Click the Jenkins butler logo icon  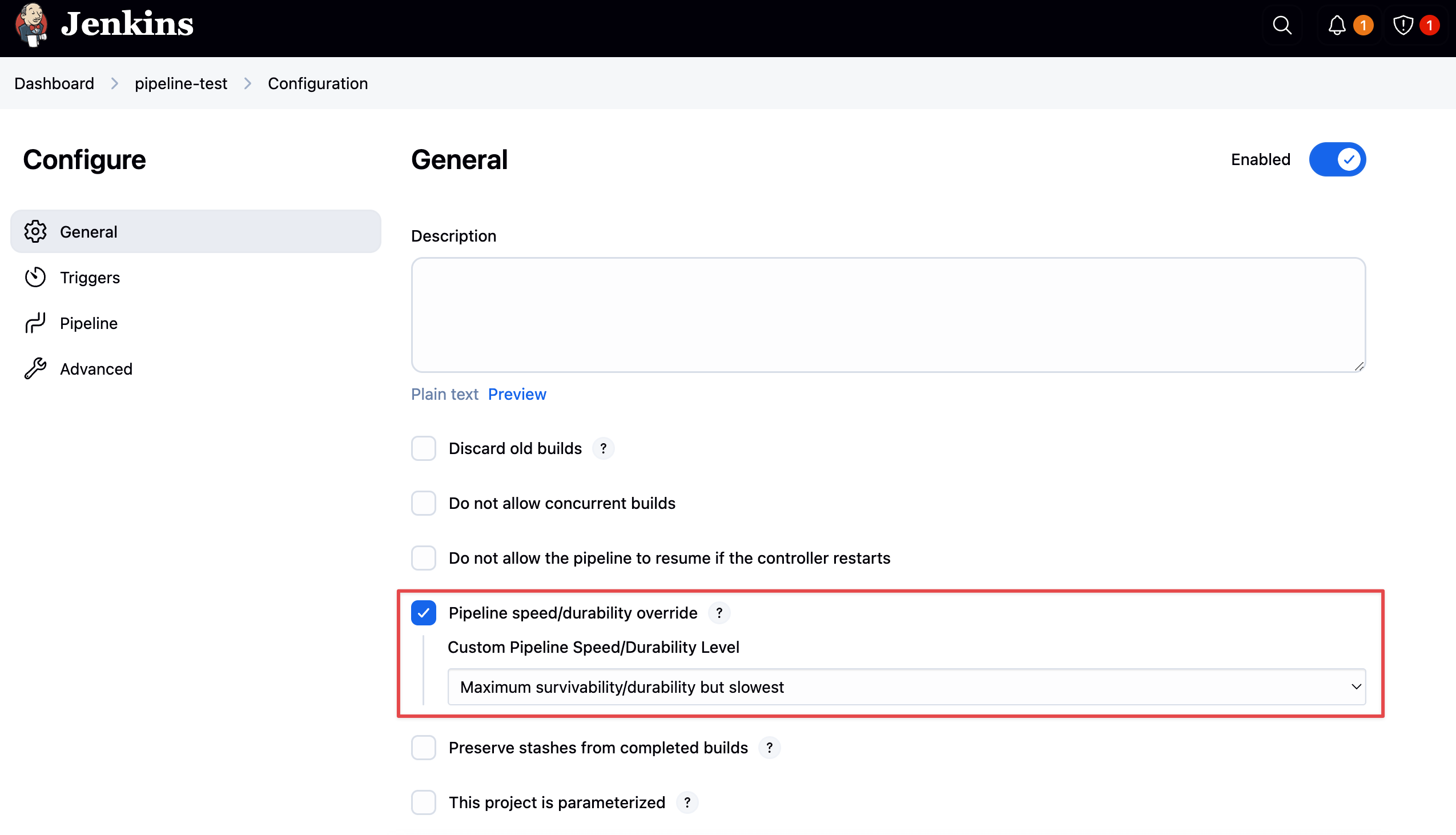pyautogui.click(x=31, y=25)
